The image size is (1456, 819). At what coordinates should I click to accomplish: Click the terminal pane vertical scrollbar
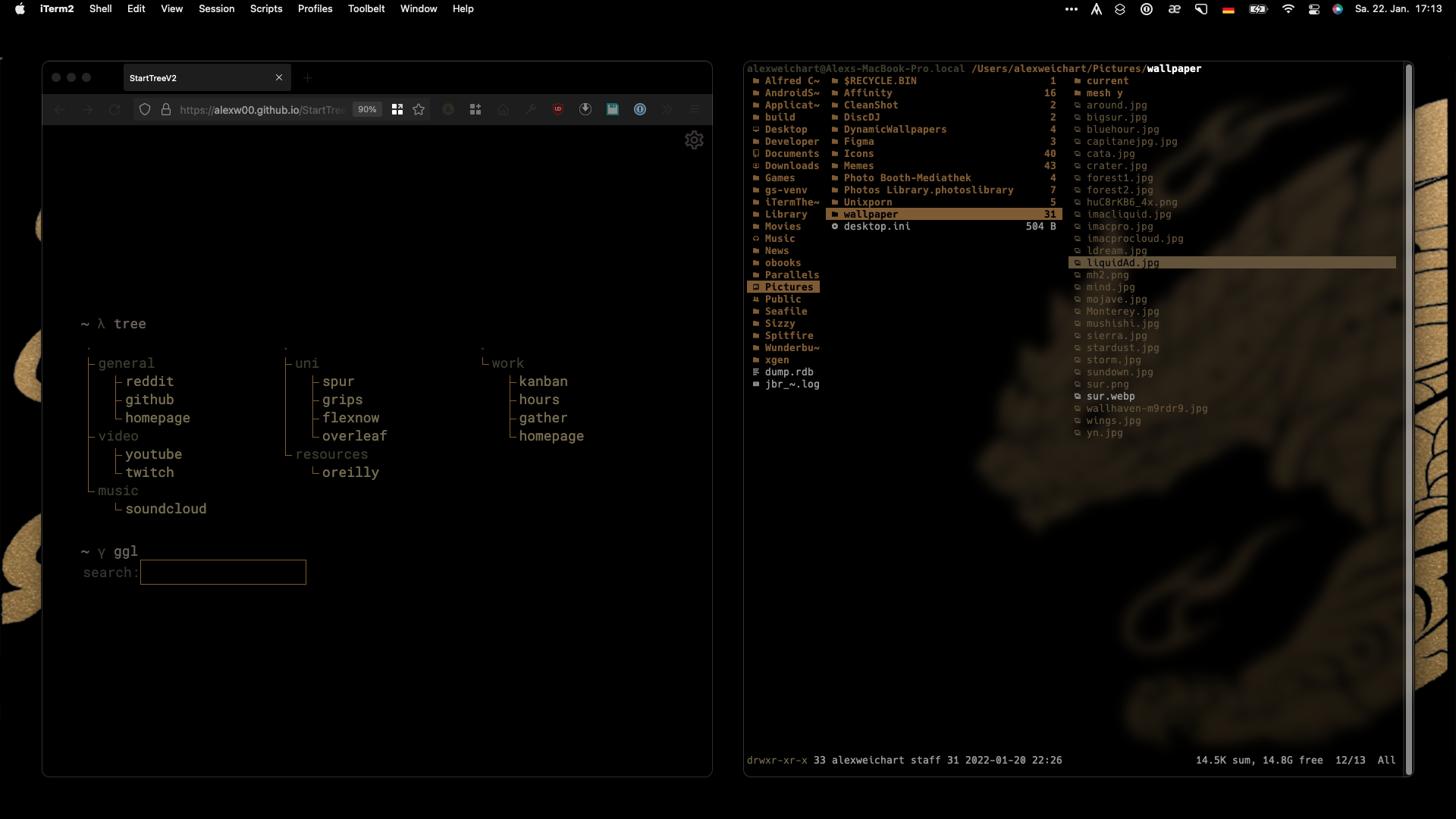pyautogui.click(x=1409, y=417)
